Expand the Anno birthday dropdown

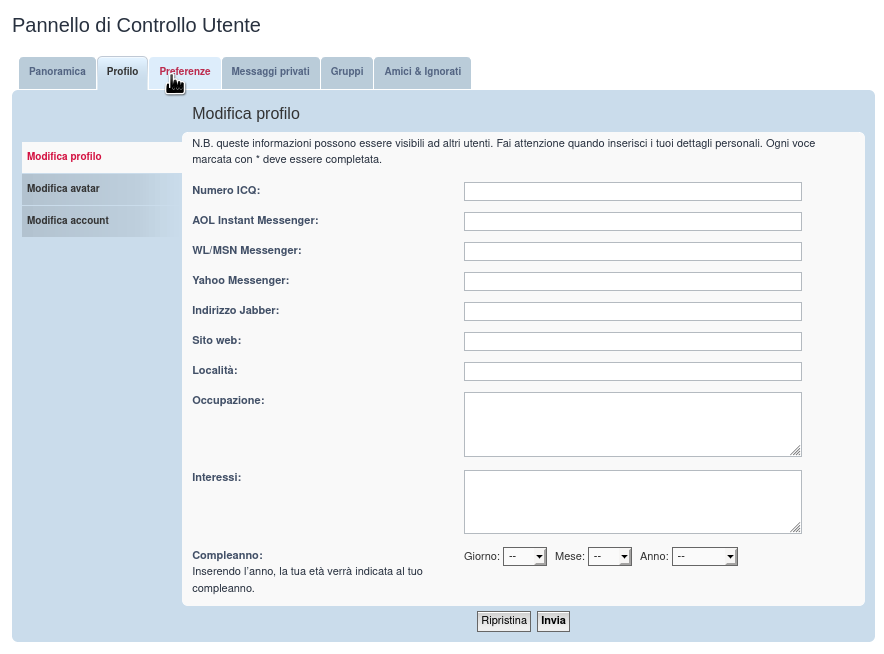point(704,556)
